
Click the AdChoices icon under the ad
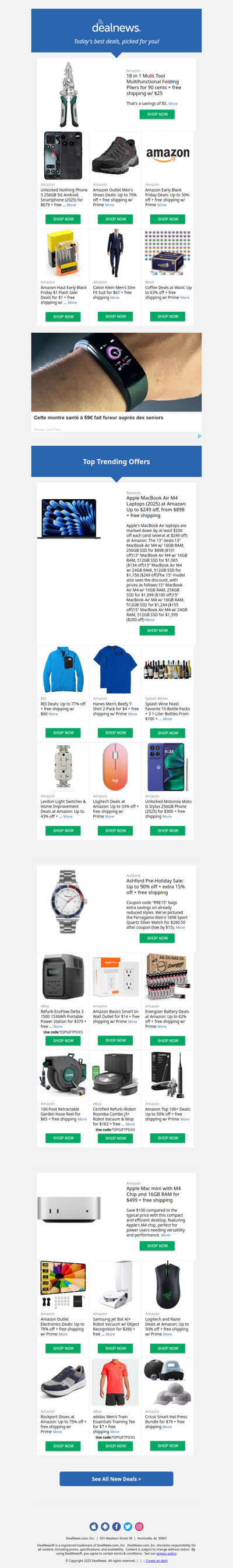(x=200, y=436)
